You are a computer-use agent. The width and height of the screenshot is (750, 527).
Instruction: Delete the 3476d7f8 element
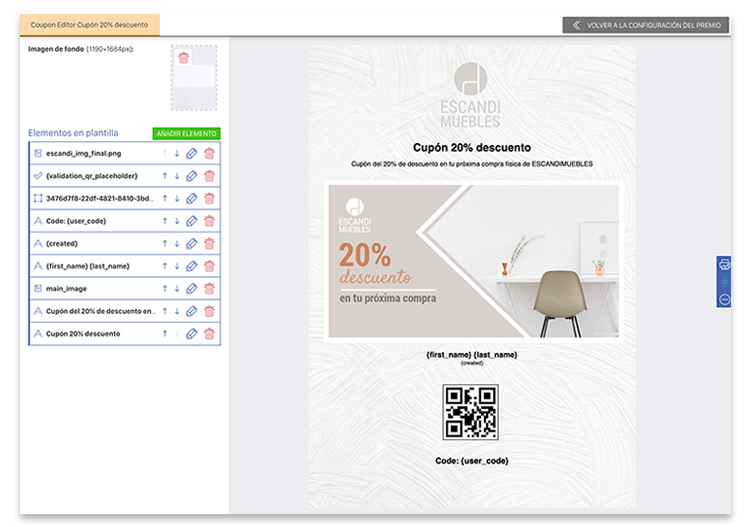click(x=209, y=198)
